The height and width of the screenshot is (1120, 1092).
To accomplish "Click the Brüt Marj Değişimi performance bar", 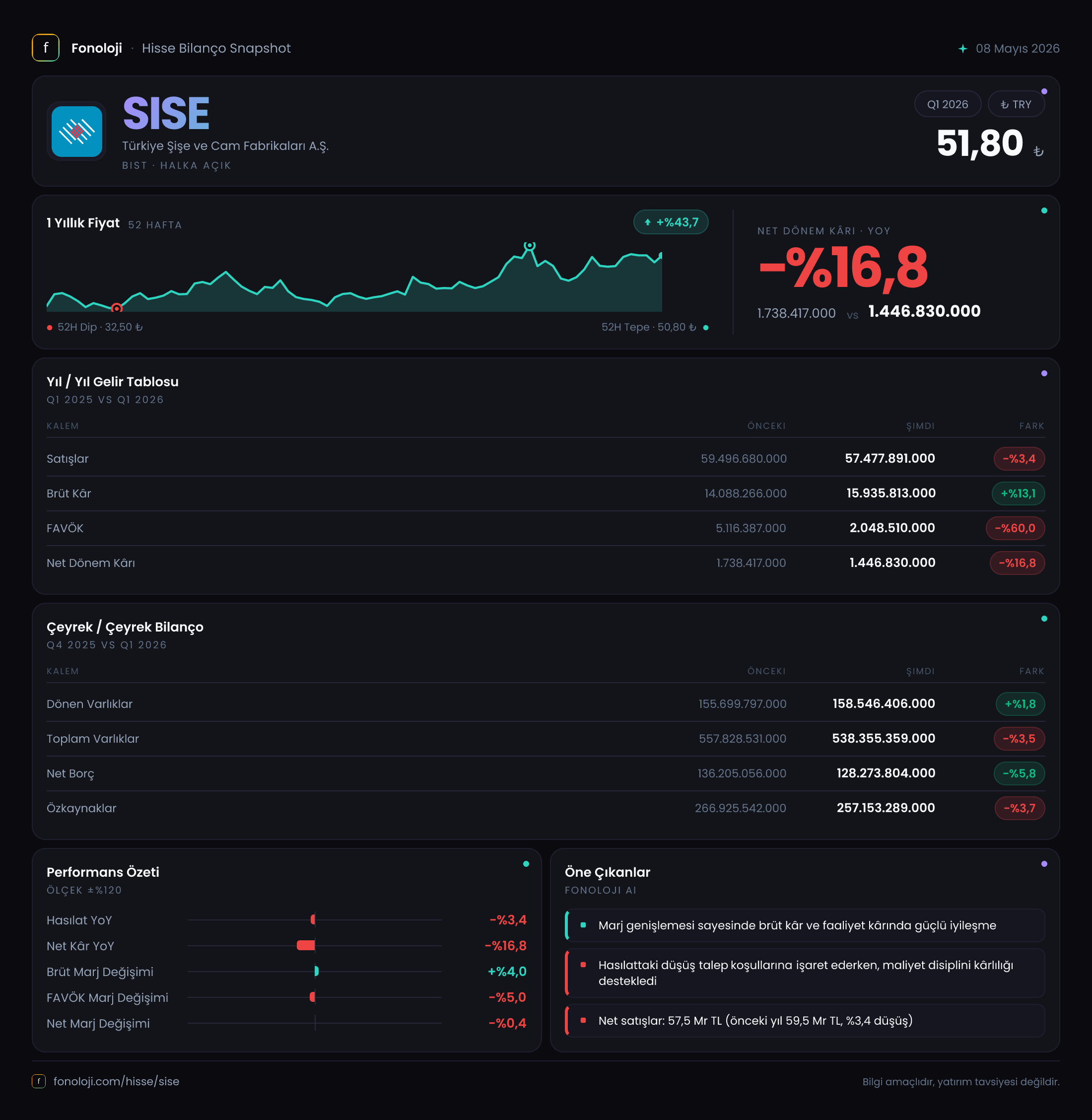I will (317, 972).
